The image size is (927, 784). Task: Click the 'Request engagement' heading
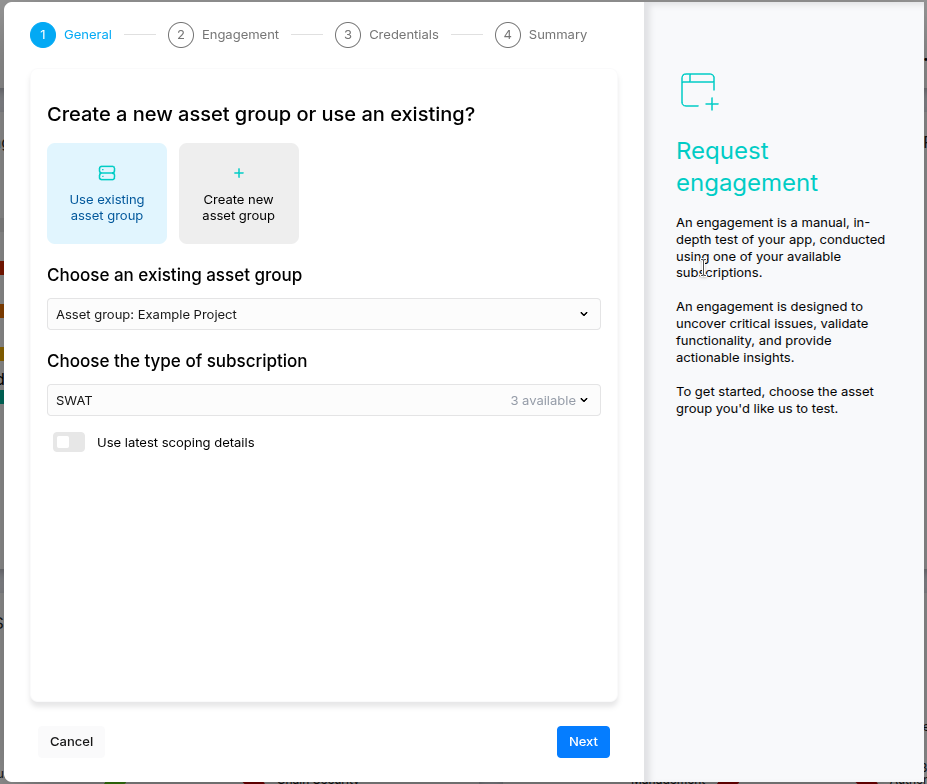(x=747, y=167)
